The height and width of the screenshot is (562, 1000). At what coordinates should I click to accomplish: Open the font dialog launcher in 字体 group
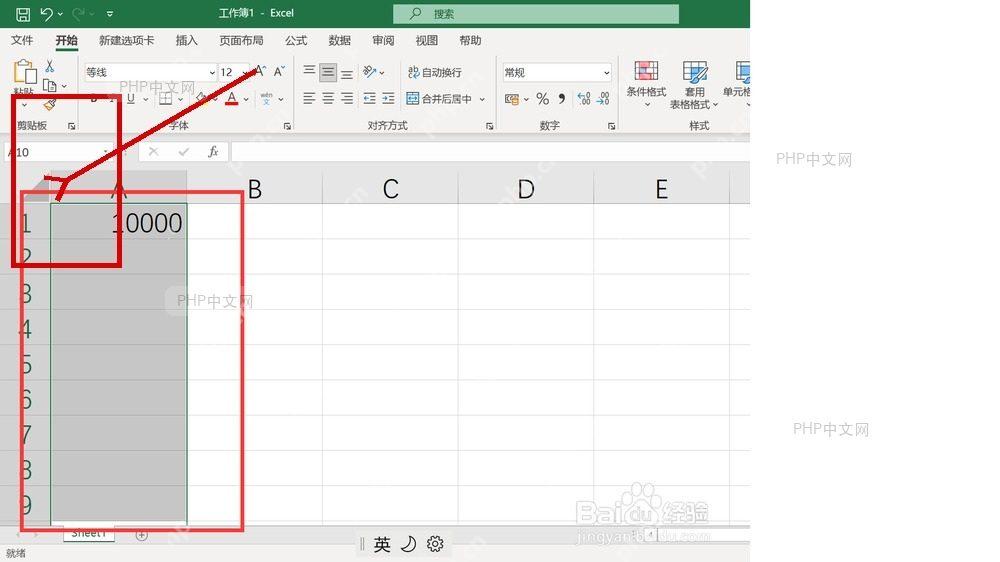point(288,126)
